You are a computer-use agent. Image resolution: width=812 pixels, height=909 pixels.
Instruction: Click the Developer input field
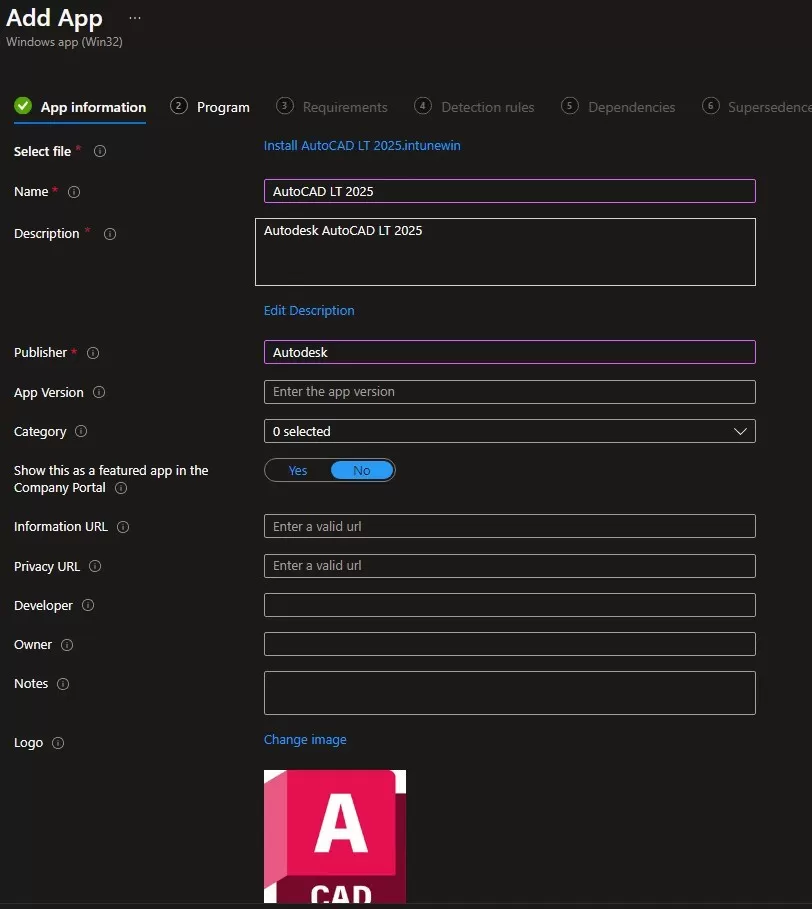click(509, 605)
